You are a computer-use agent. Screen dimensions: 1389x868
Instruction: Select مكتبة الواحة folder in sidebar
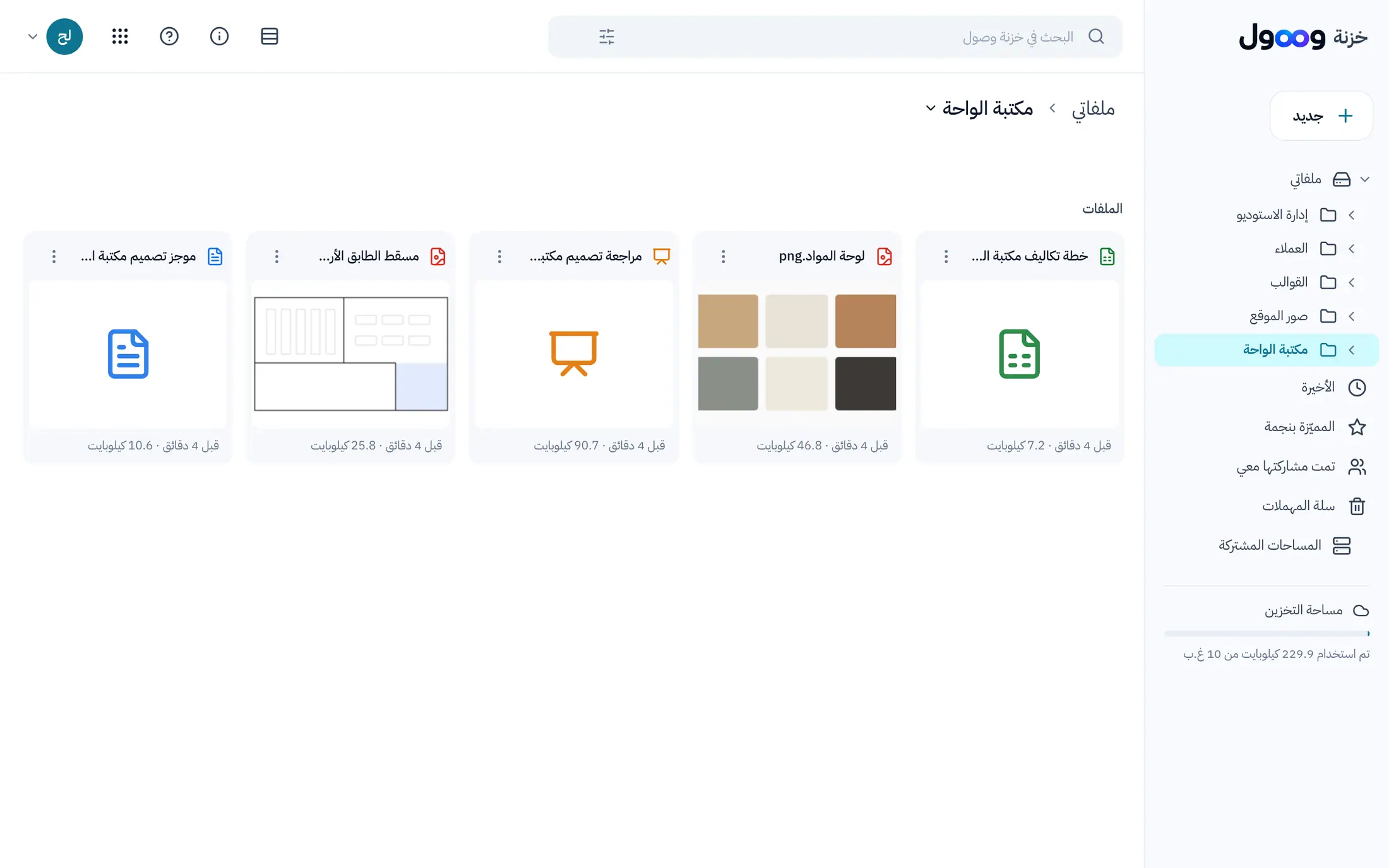1267,350
